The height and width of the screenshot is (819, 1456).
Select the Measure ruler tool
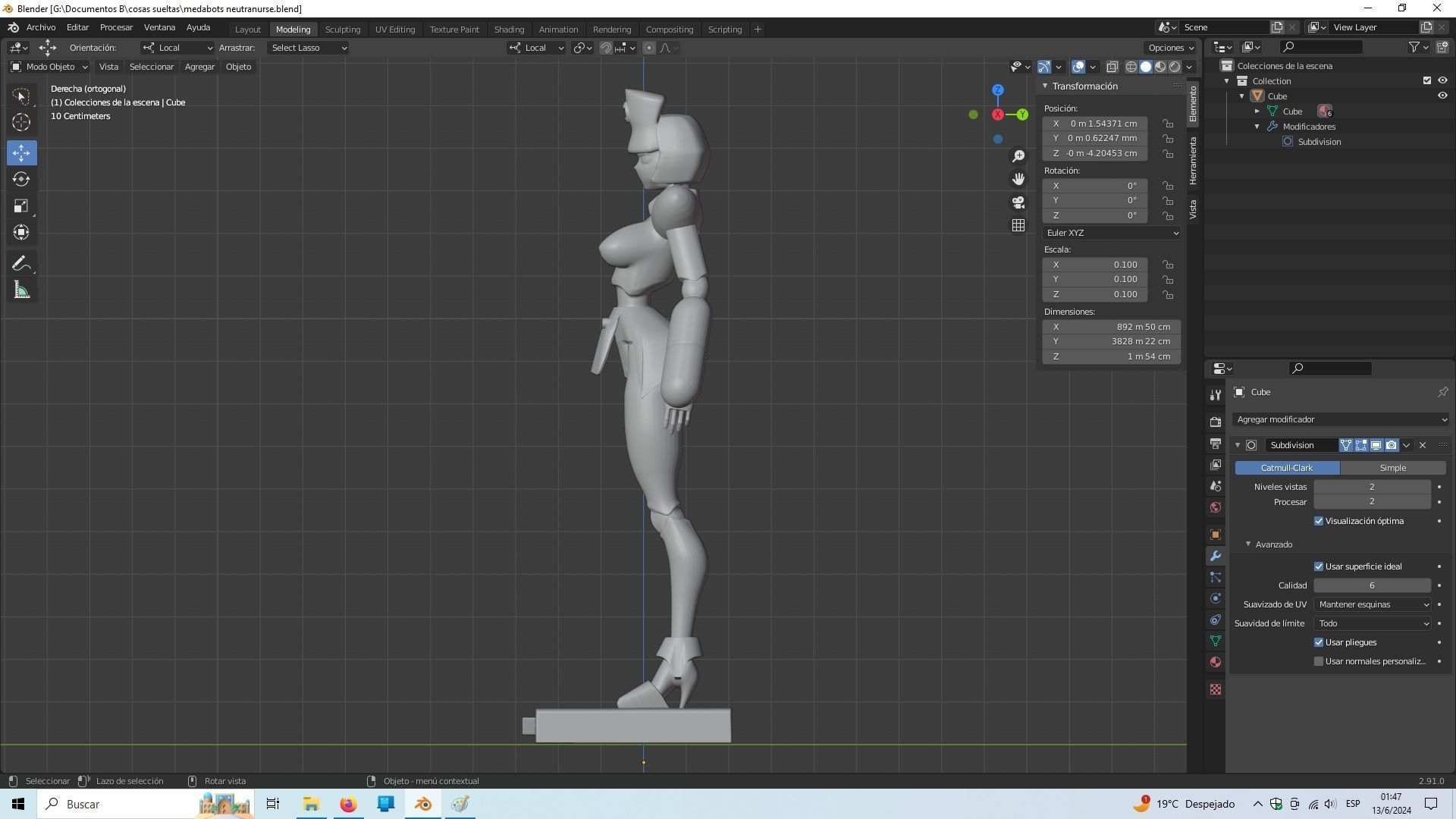point(21,290)
